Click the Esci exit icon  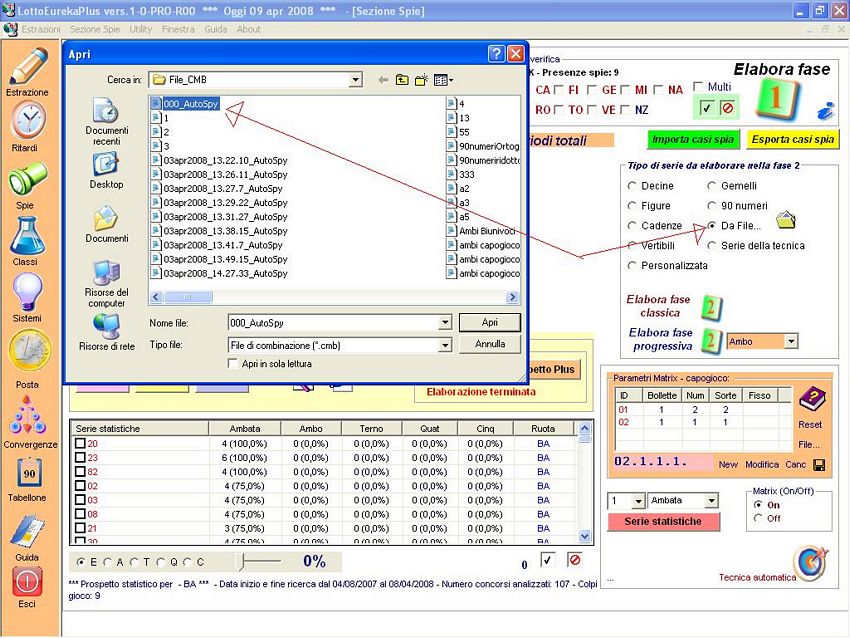pos(27,582)
